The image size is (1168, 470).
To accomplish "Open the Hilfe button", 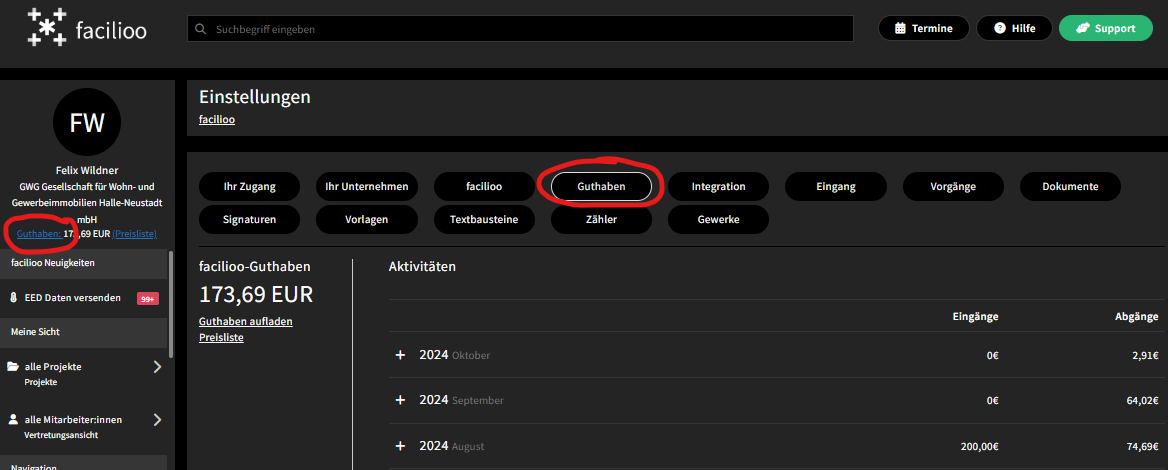I will (1015, 28).
